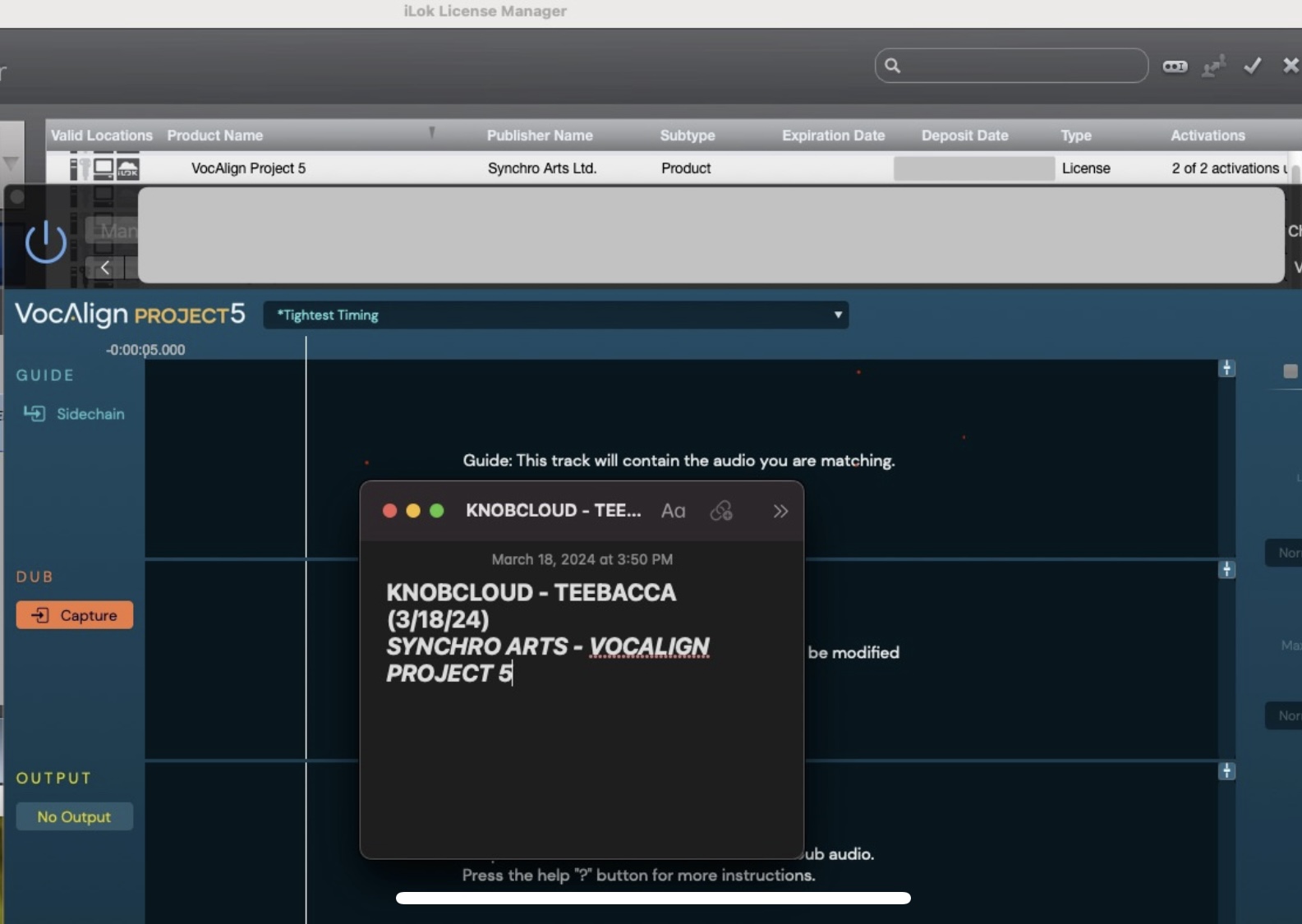The width and height of the screenshot is (1302, 924).
Task: Click the VOCALIGN misspelled word in note
Action: [649, 646]
